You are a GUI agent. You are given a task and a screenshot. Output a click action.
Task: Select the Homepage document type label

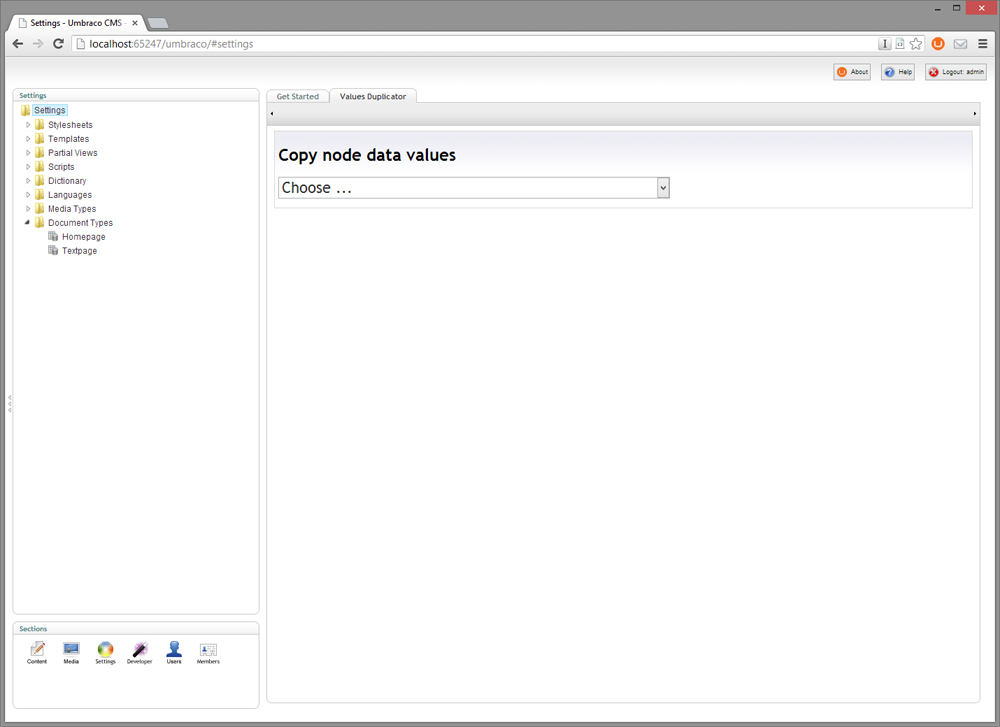[84, 237]
